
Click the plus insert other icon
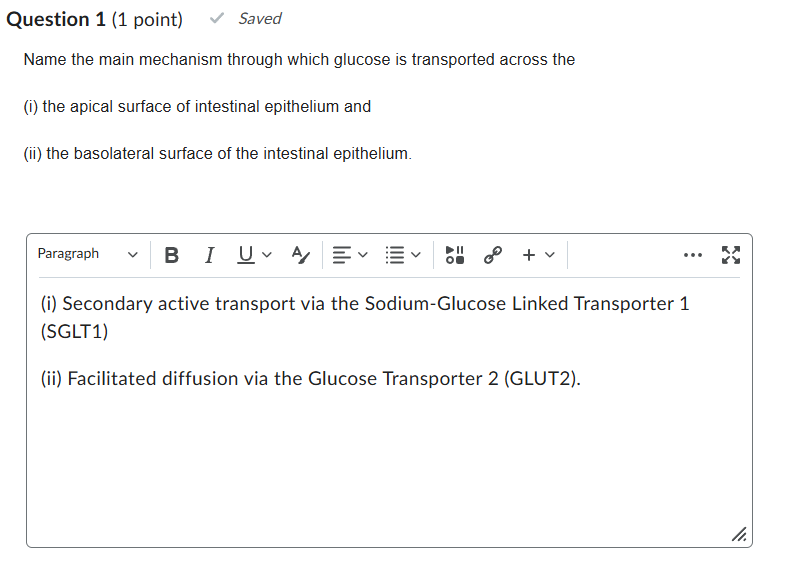point(529,254)
